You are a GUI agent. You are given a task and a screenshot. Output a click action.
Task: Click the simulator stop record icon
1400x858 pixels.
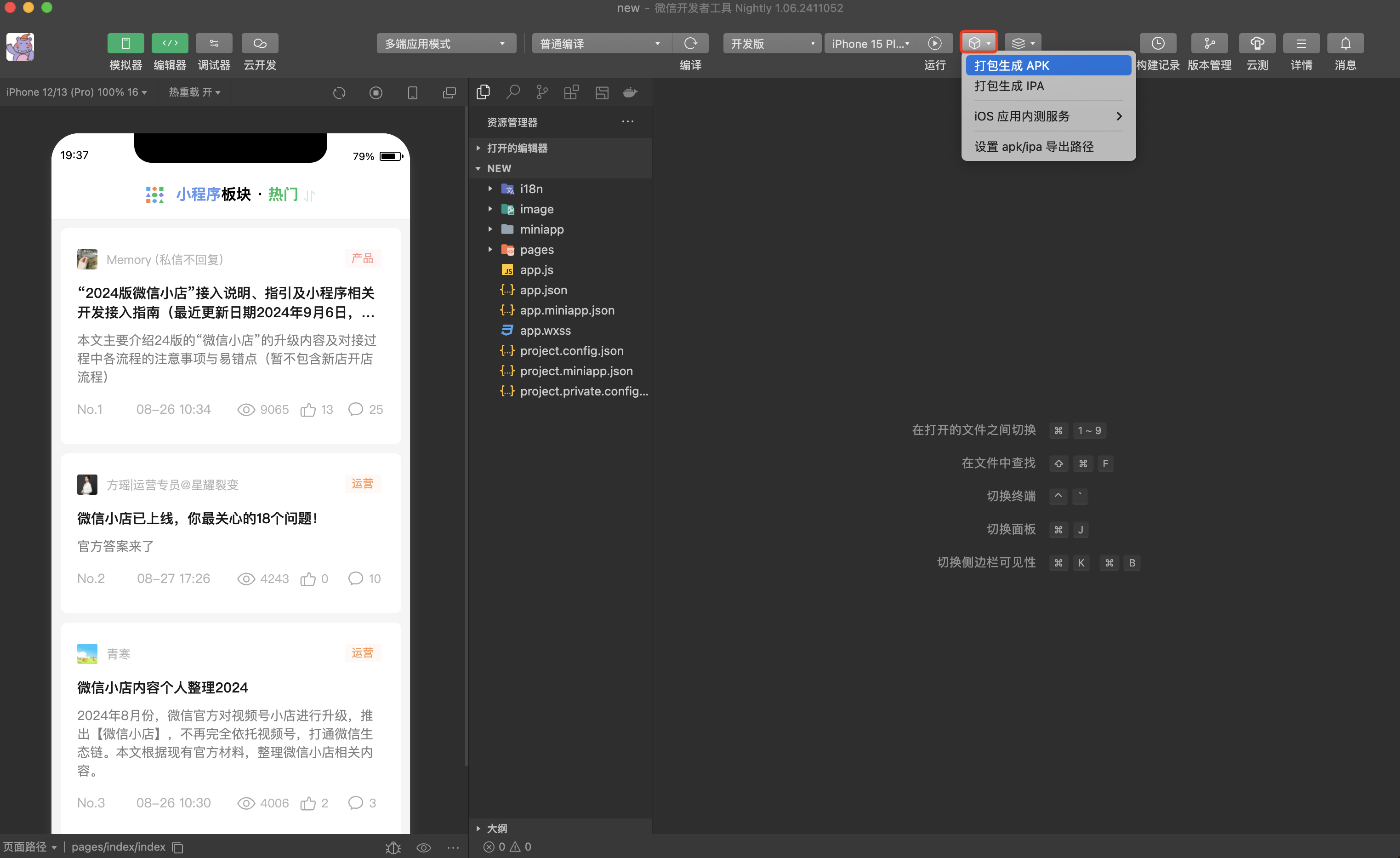376,93
